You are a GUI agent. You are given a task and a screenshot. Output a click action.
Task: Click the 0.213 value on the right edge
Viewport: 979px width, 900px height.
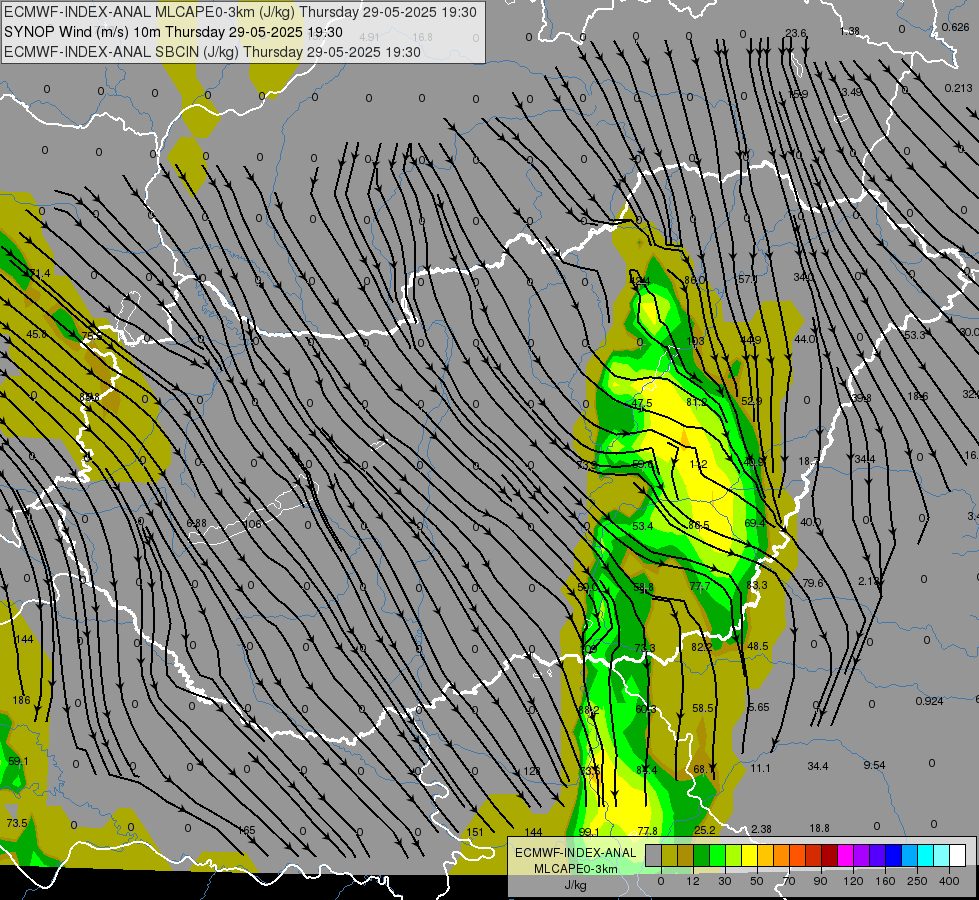(958, 88)
